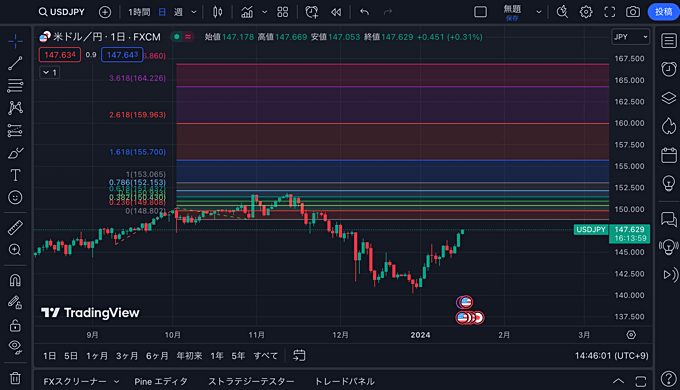
Task: Toggle lock all drawing tools
Action: [15, 325]
